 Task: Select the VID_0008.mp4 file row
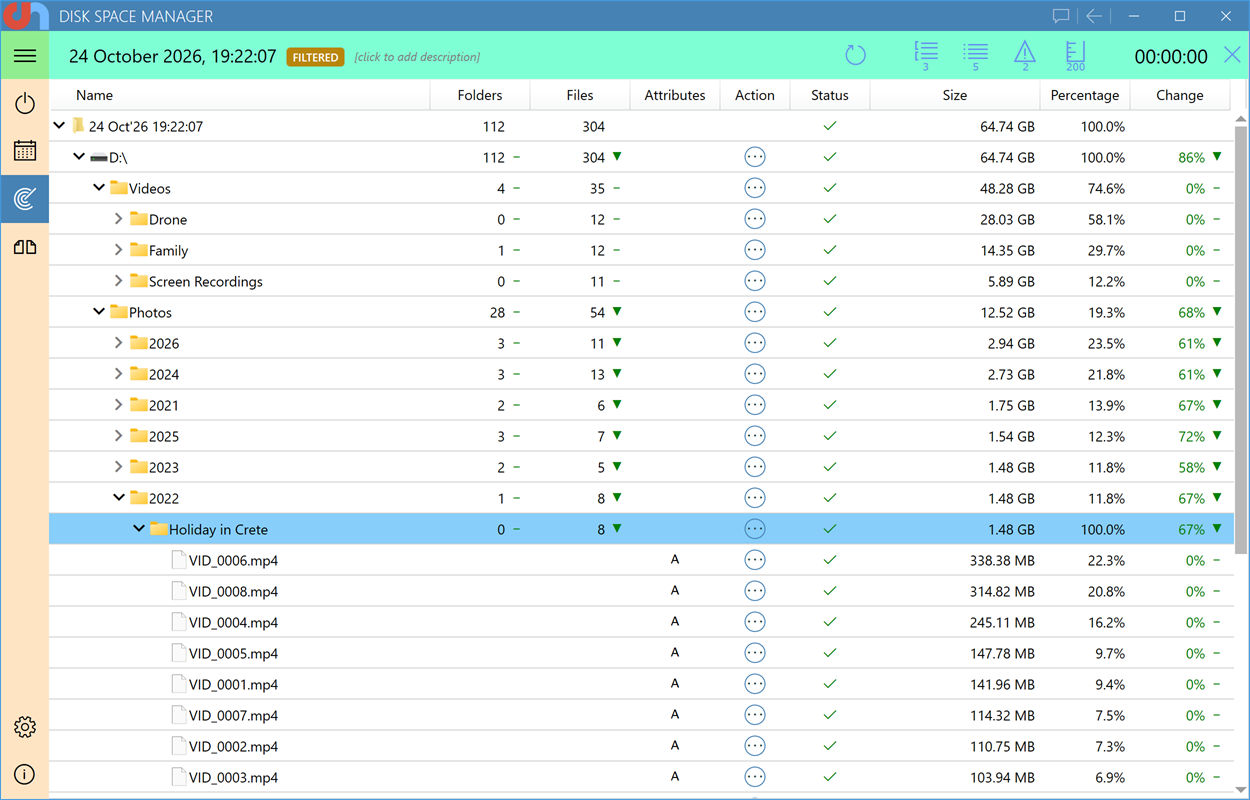click(641, 591)
